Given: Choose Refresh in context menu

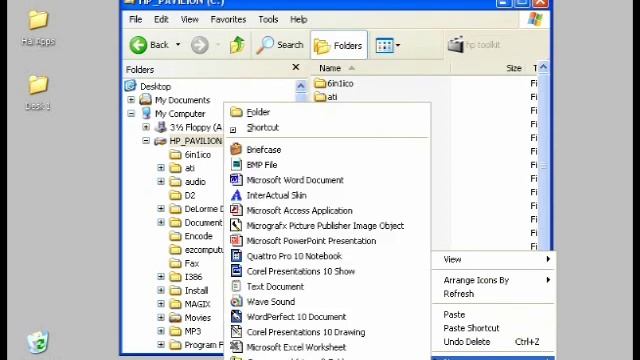Looking at the screenshot, I should click(493, 294).
